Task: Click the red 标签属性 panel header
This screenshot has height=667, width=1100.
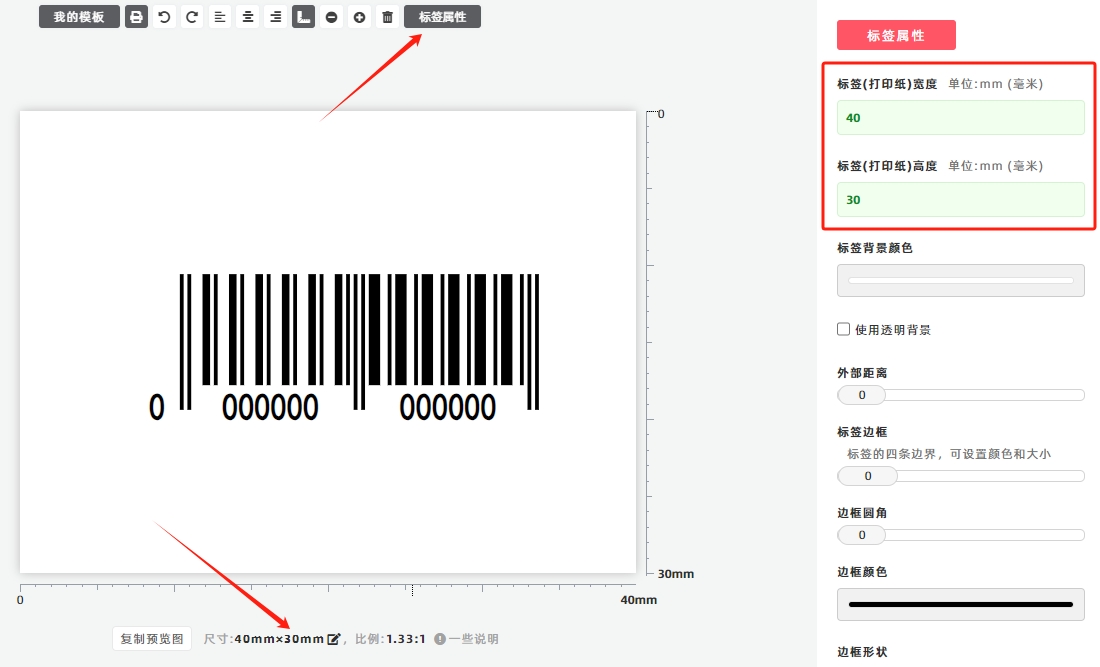Action: click(x=896, y=35)
